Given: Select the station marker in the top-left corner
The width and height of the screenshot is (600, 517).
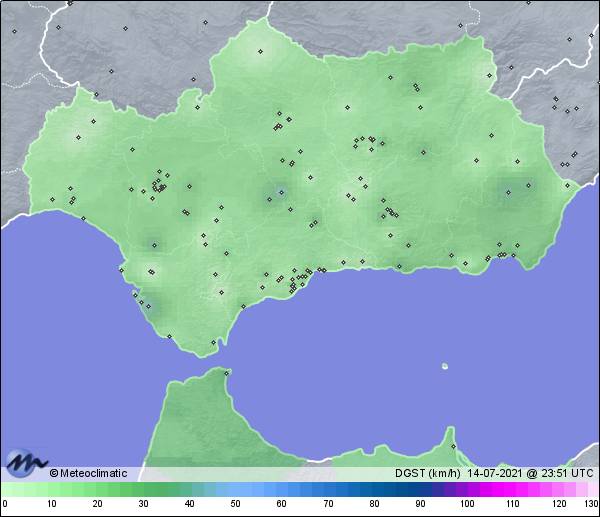Looking at the screenshot, I should click(x=15, y=31).
